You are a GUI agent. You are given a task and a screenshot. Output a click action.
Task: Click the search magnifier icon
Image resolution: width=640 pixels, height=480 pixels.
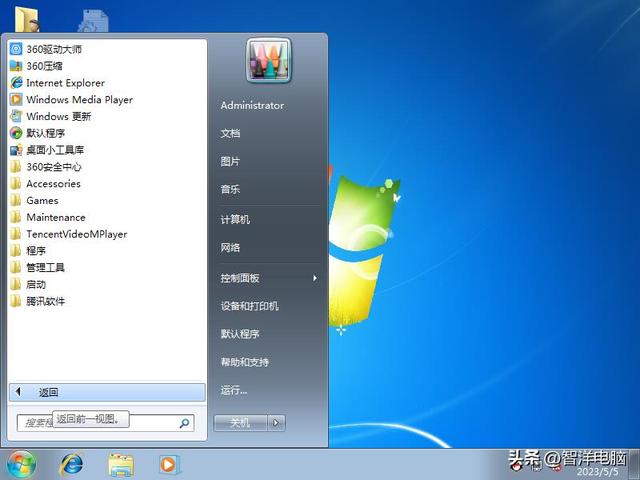(184, 423)
